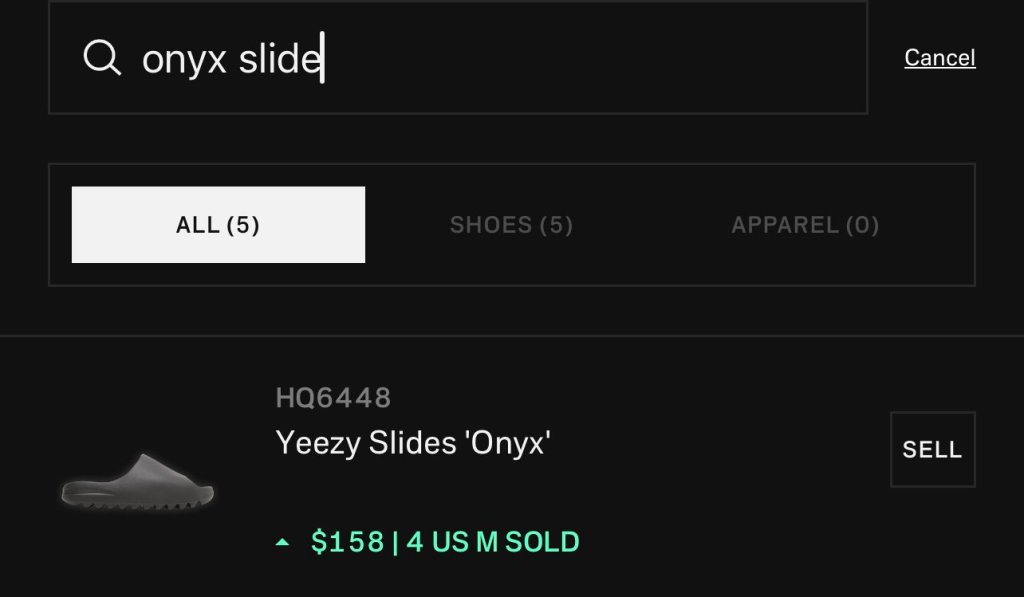
Task: Open the Yeezy Slides 'Onyx' product title
Action: pos(413,441)
